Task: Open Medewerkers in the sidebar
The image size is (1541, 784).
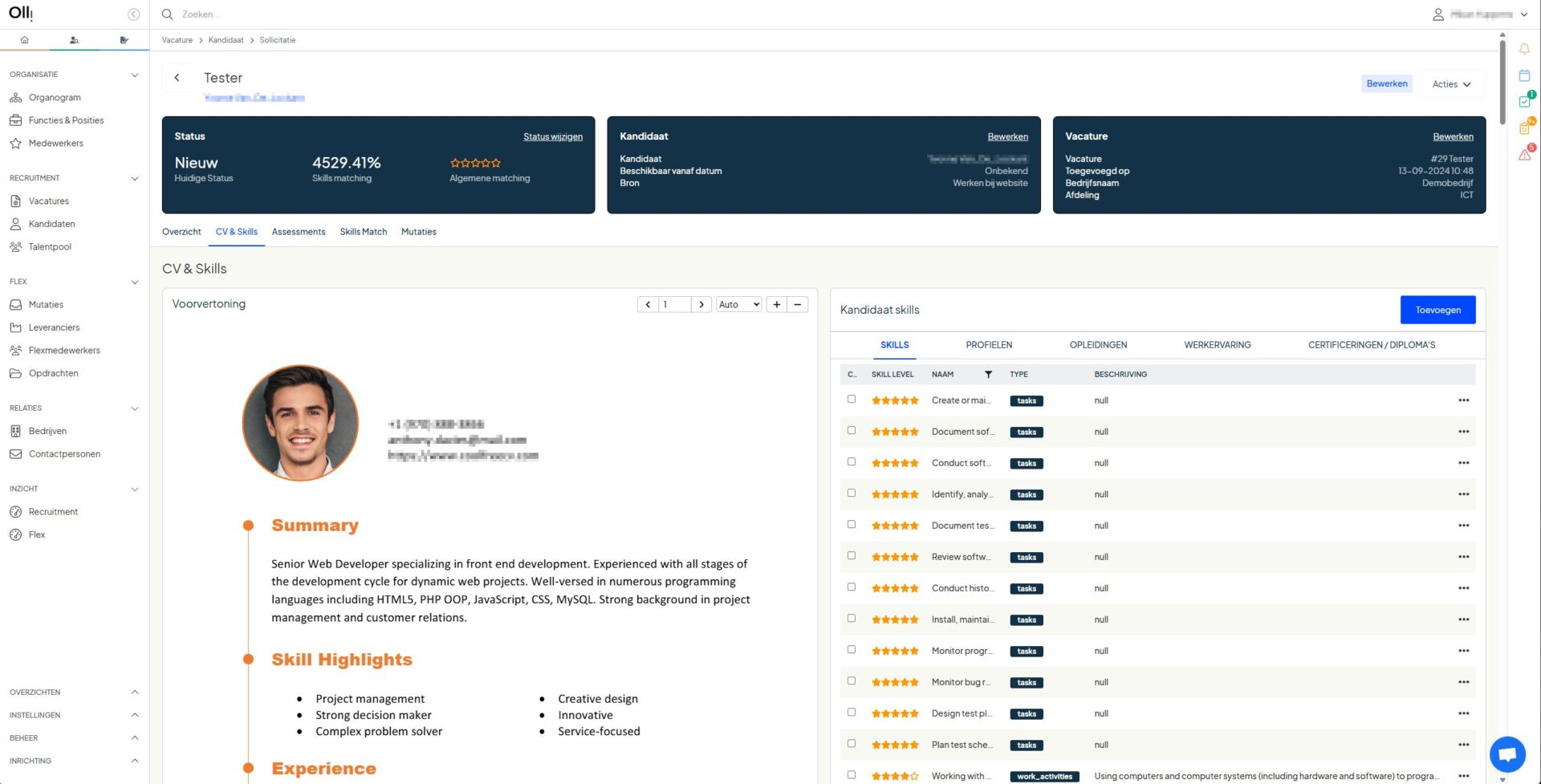Action: 55,144
